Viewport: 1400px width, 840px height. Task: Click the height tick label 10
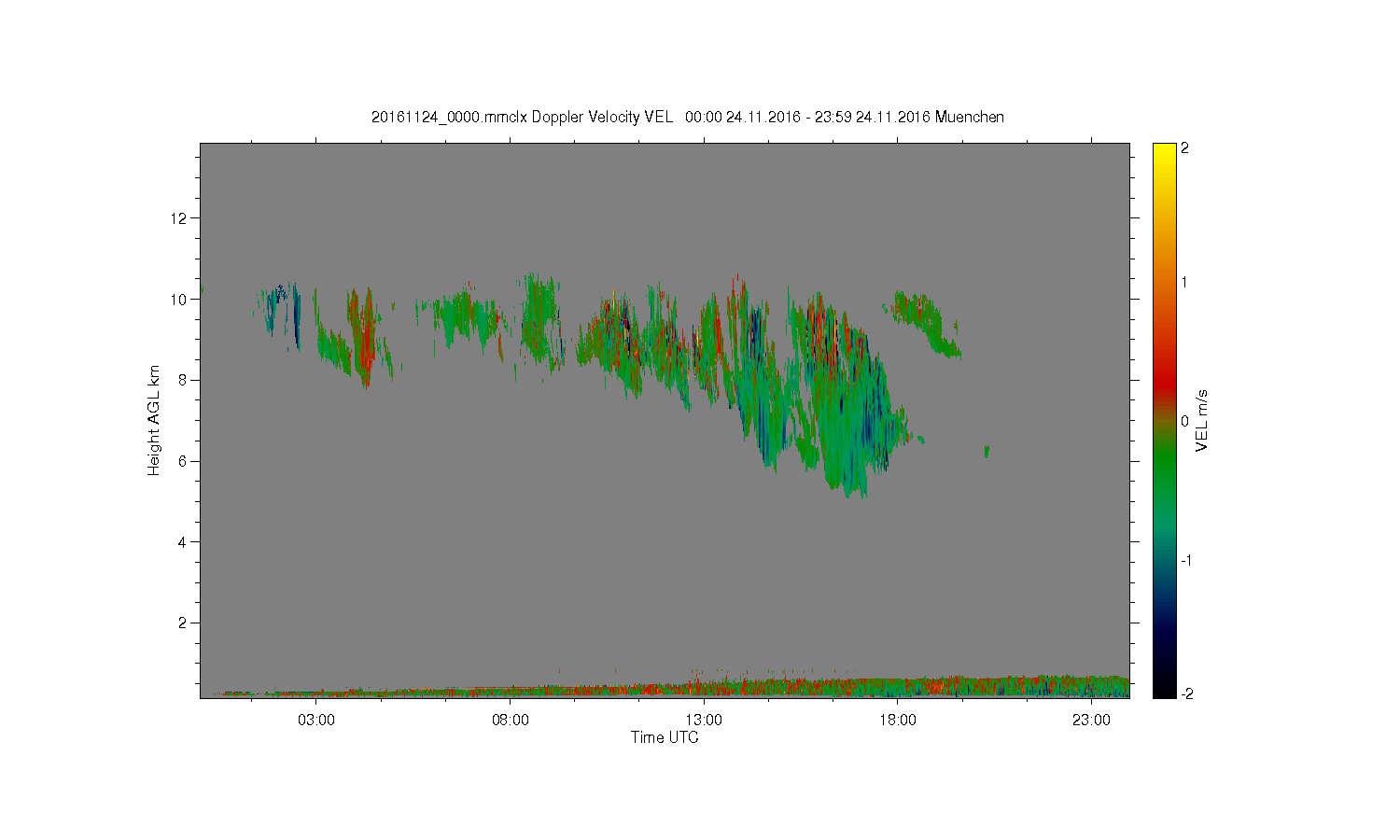click(x=179, y=300)
